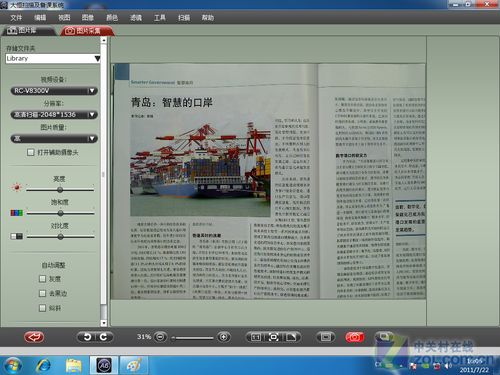Click the volume speaker tray icon

tap(449, 366)
